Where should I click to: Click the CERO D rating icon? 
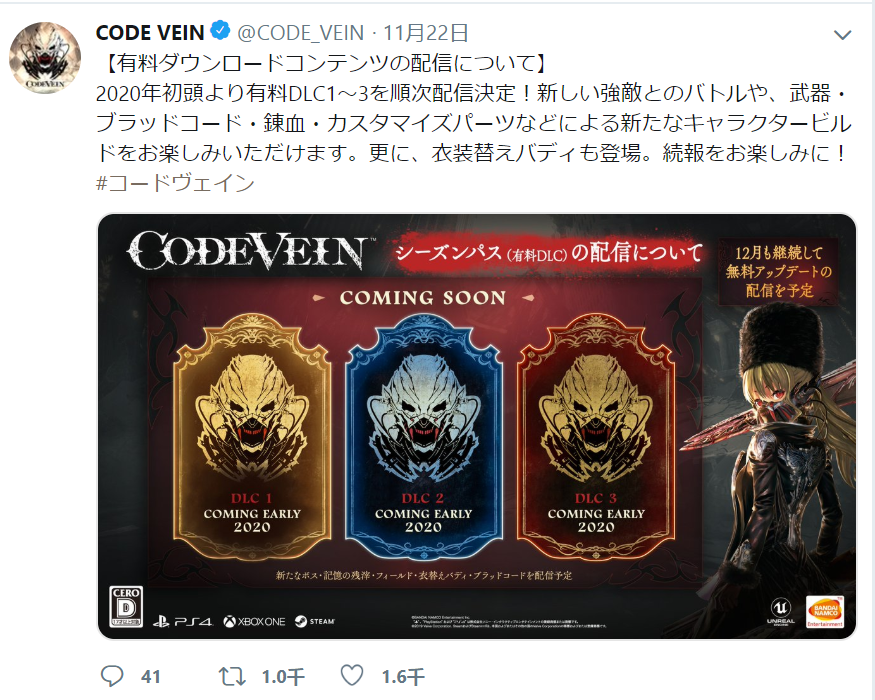click(x=126, y=606)
